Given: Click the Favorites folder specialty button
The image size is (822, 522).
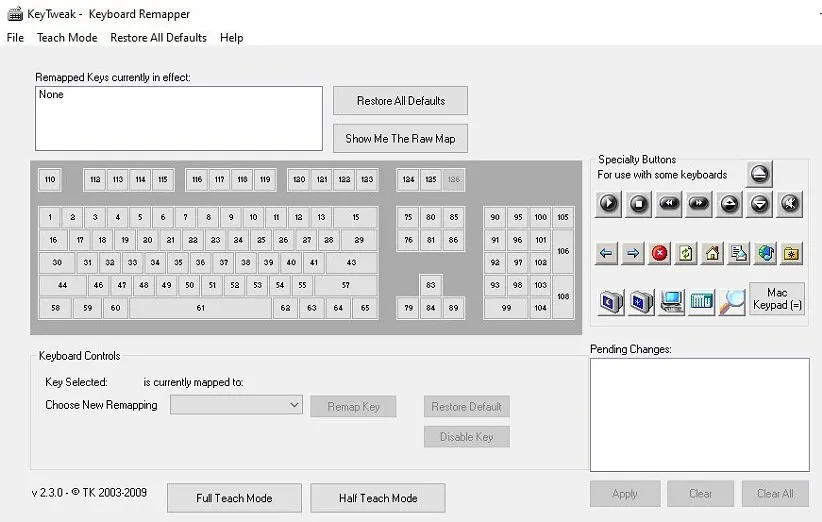Looking at the screenshot, I should click(x=792, y=254).
